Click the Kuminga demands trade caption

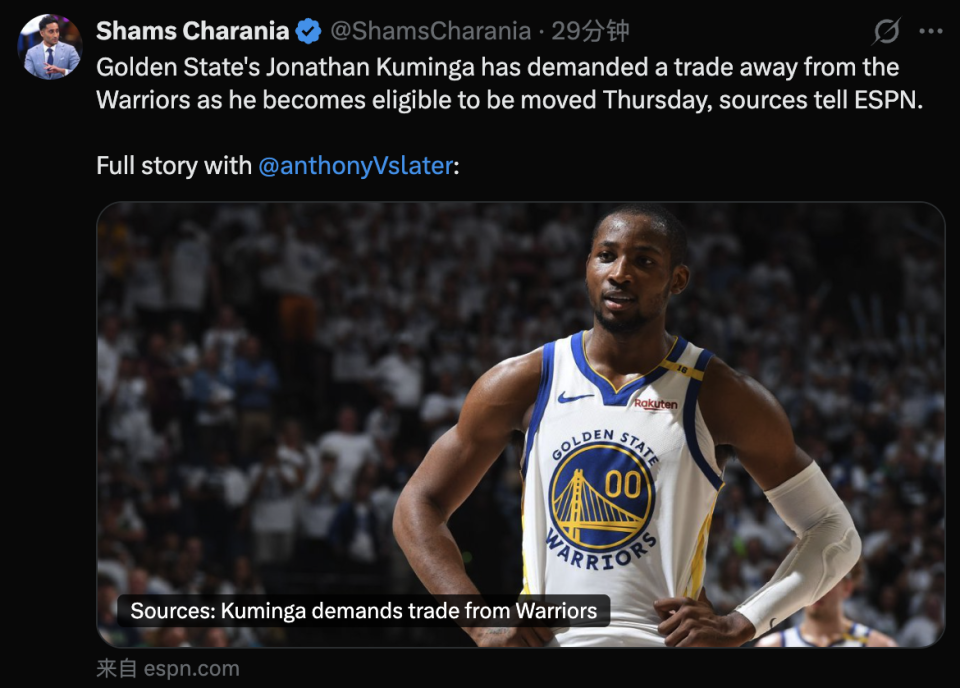363,611
